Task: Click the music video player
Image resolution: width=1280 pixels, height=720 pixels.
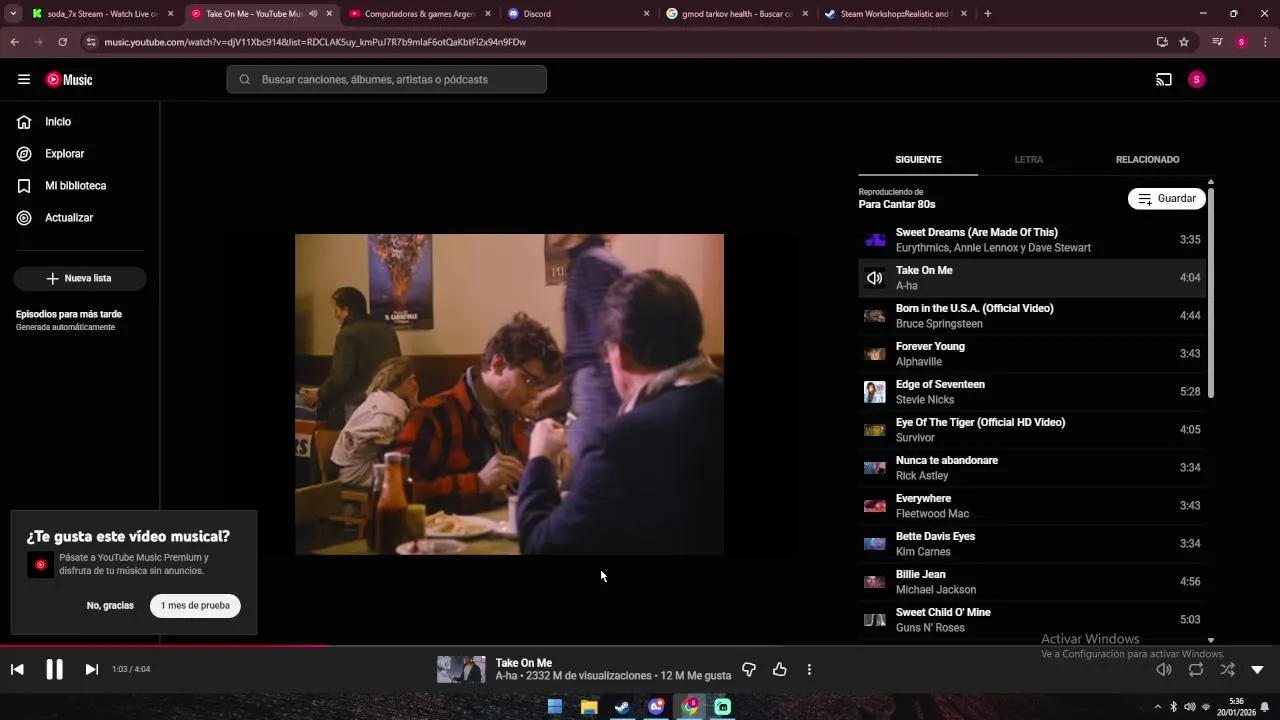Action: click(509, 394)
